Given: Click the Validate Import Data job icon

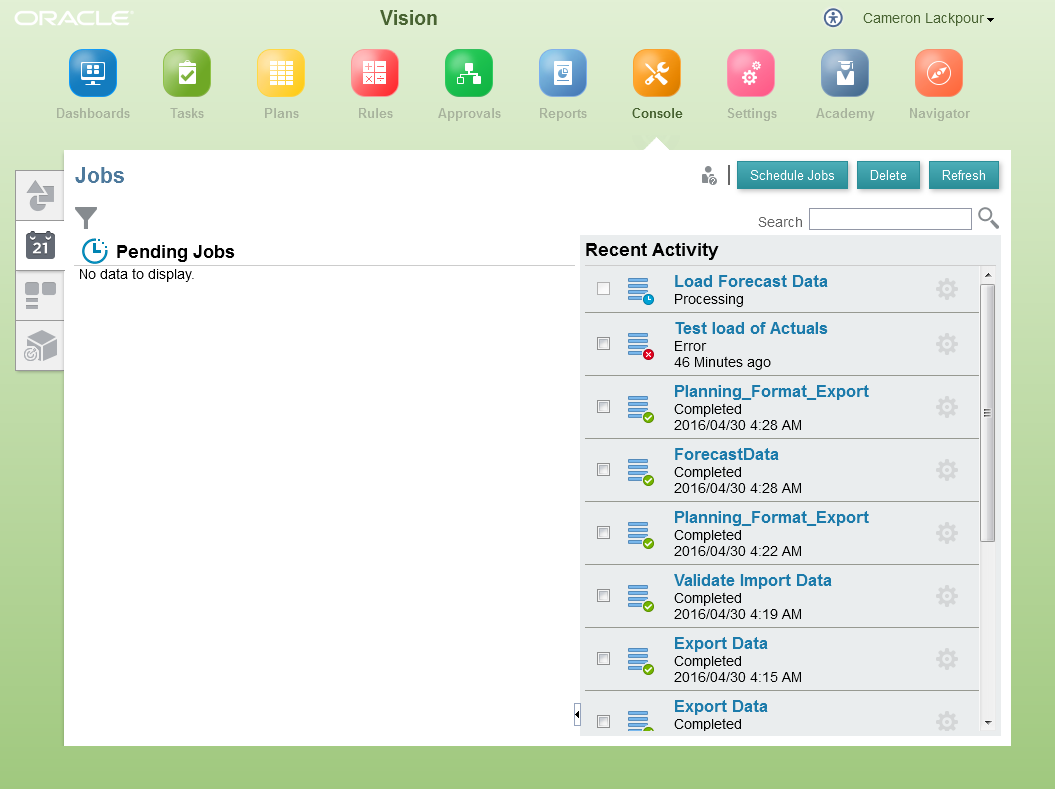Looking at the screenshot, I should pyautogui.click(x=641, y=597).
